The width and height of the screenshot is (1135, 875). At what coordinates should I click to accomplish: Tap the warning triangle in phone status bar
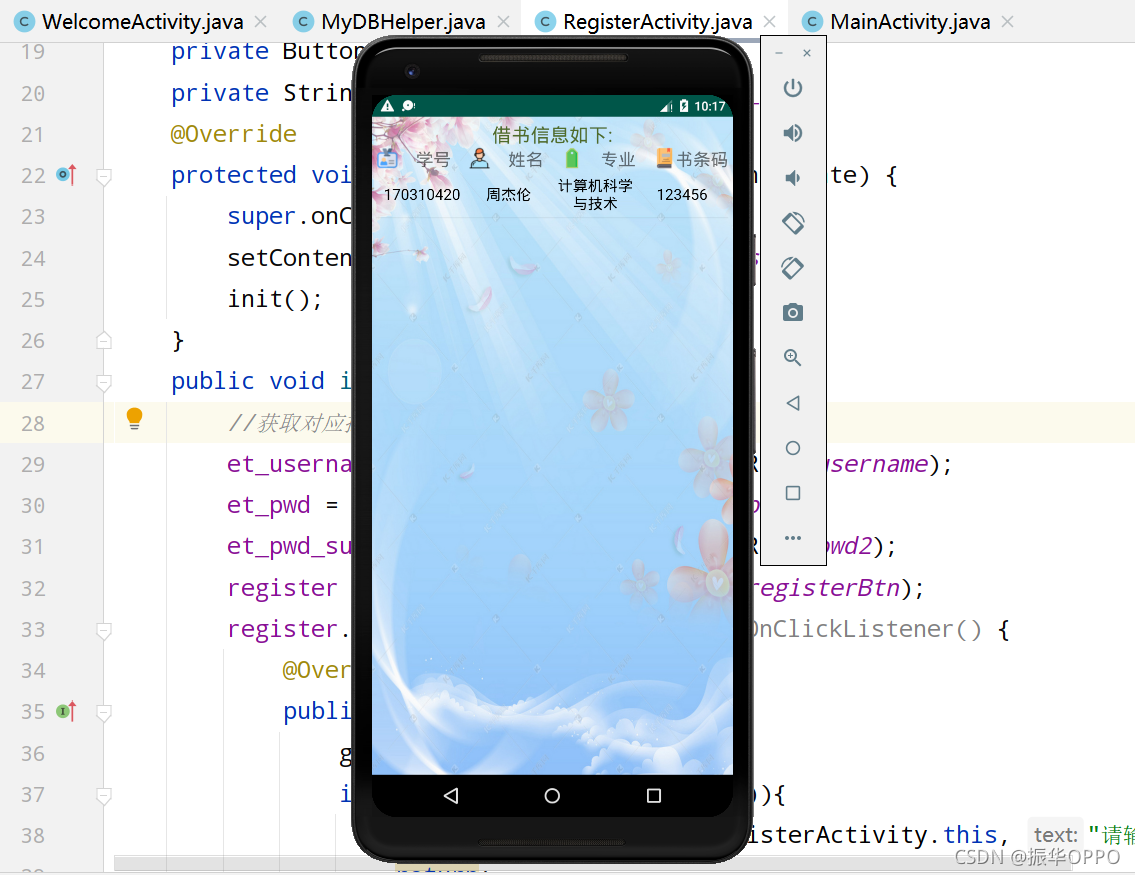(x=388, y=106)
